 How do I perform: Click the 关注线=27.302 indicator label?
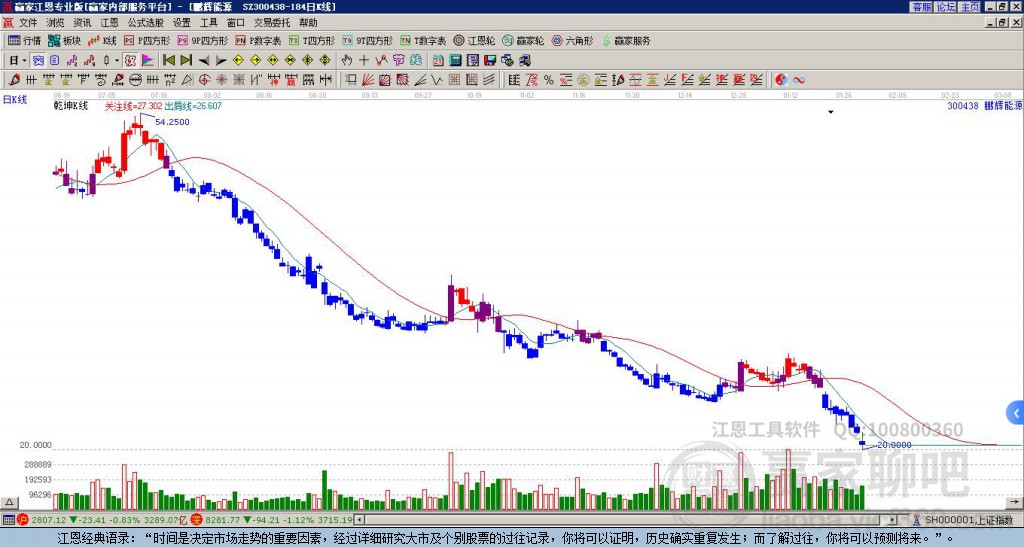point(133,106)
